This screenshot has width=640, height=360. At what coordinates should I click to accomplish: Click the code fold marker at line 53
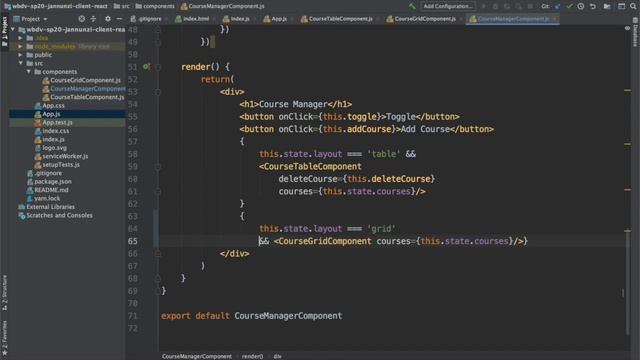(158, 92)
